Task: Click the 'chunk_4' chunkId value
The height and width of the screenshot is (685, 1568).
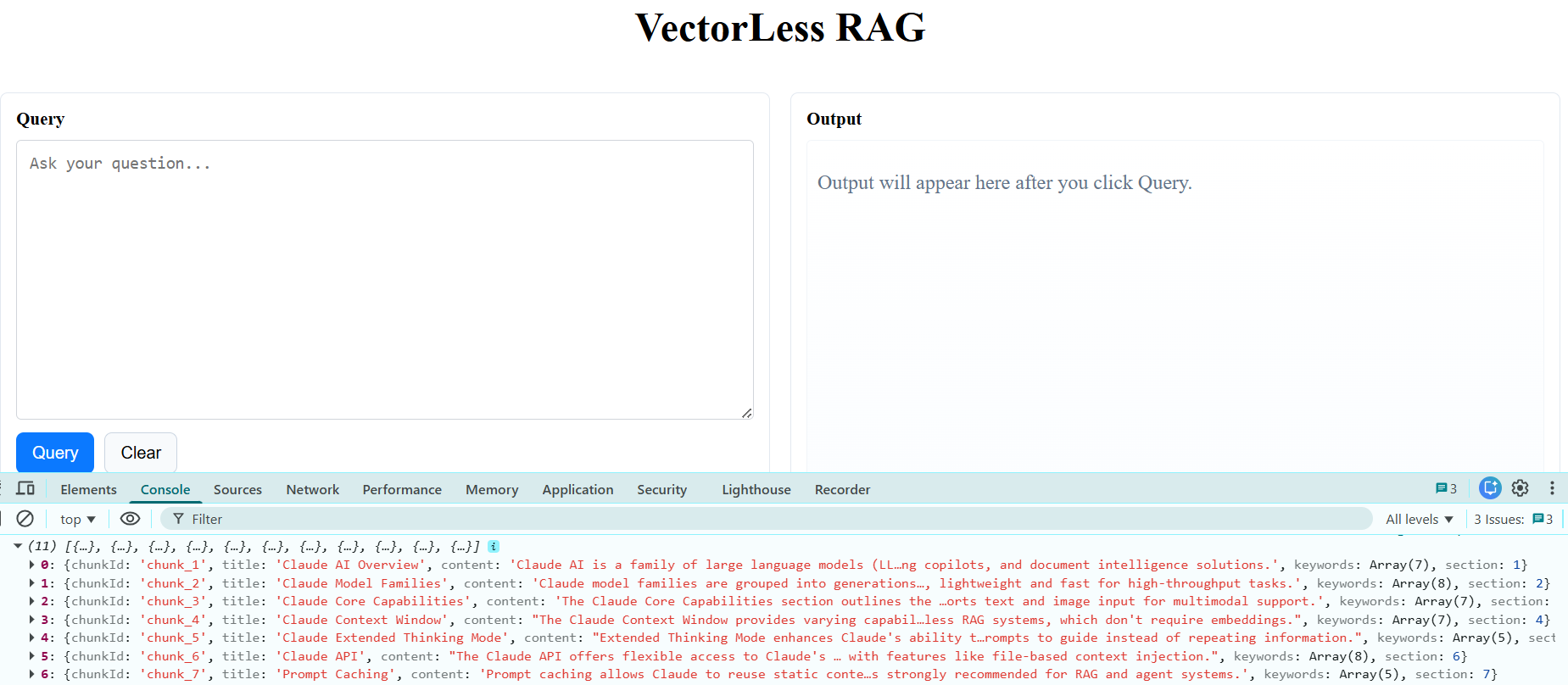Action: pyautogui.click(x=173, y=620)
